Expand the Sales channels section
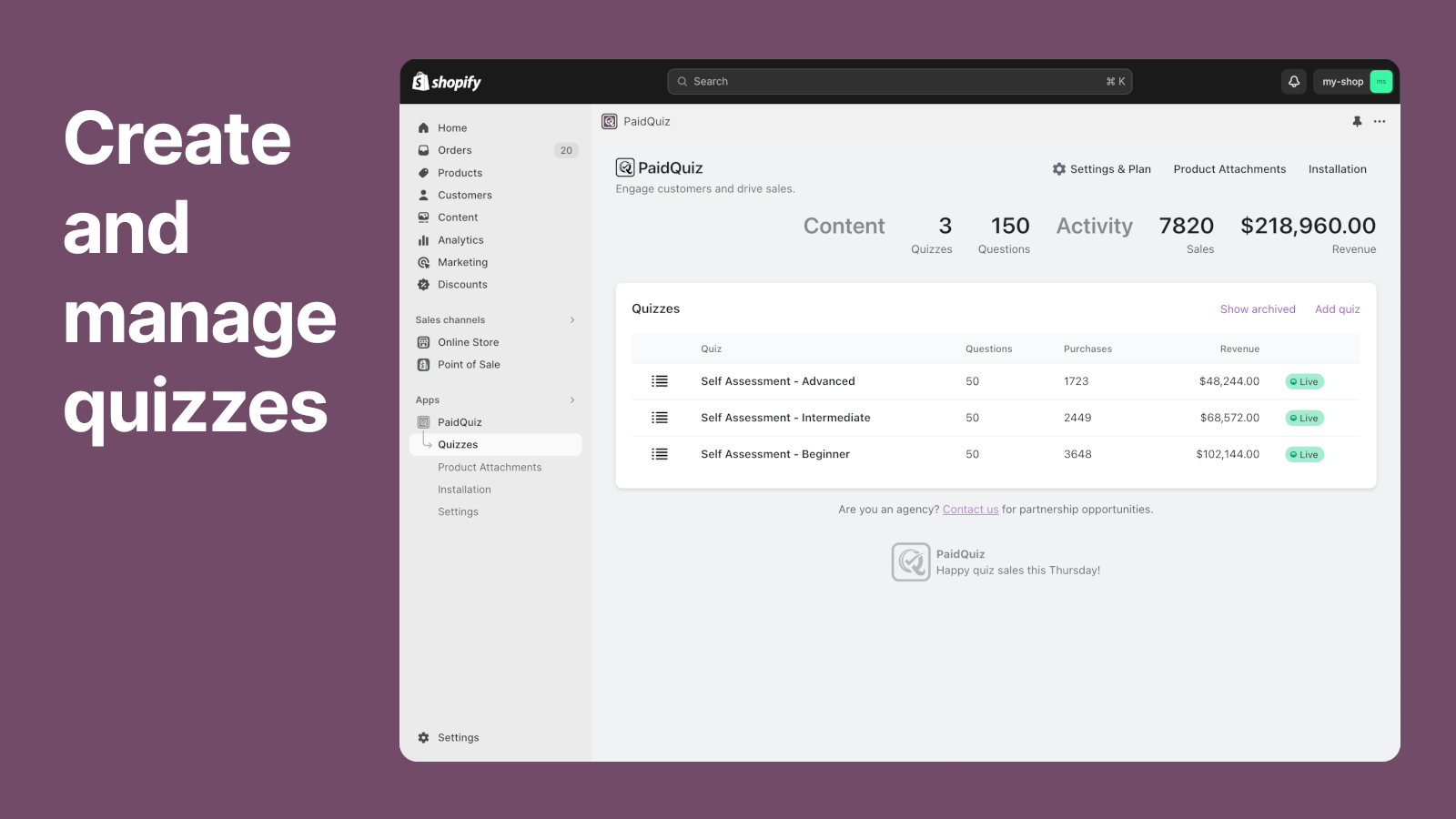 tap(572, 319)
